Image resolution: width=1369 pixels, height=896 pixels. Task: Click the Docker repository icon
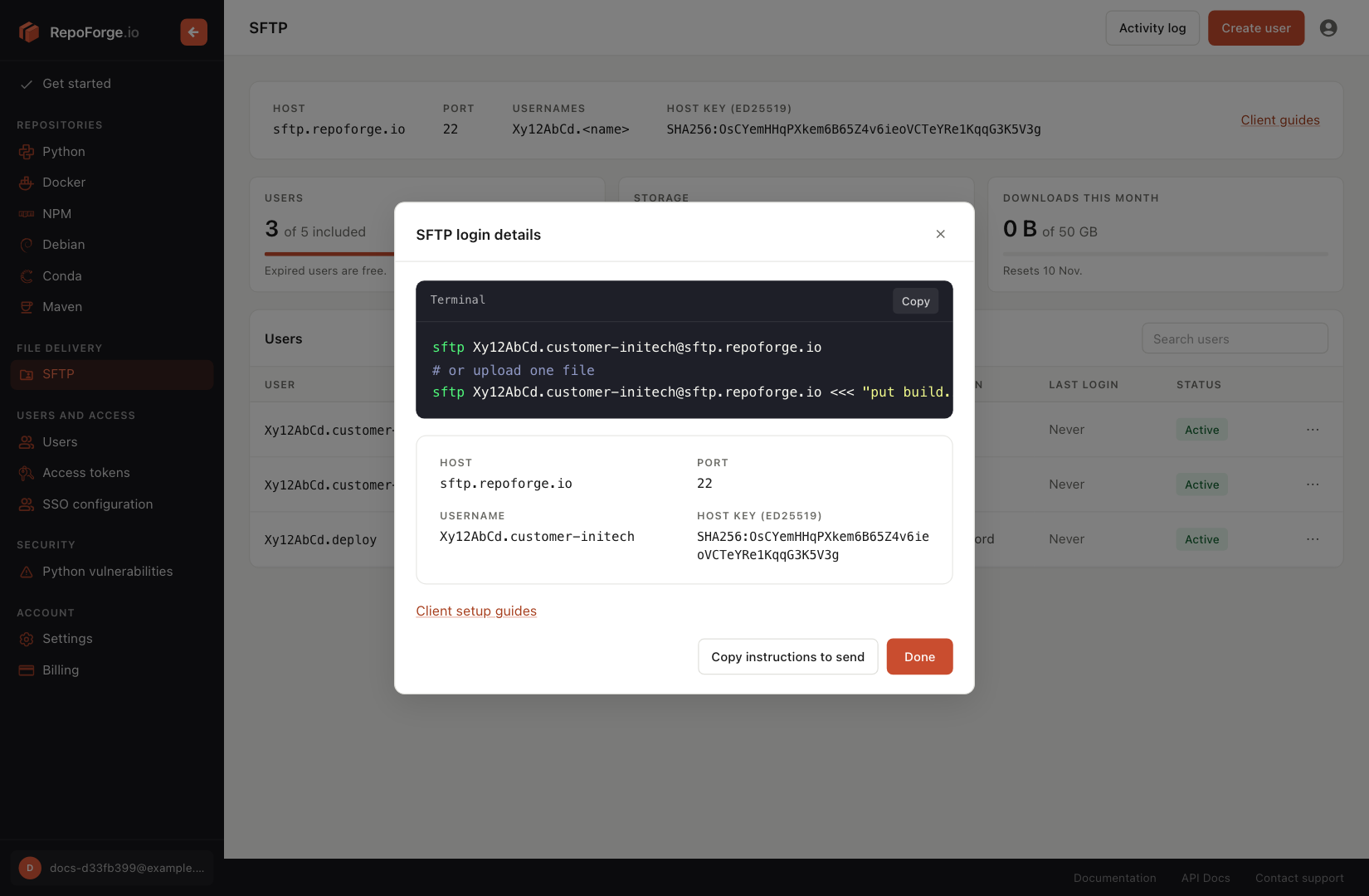pos(27,183)
